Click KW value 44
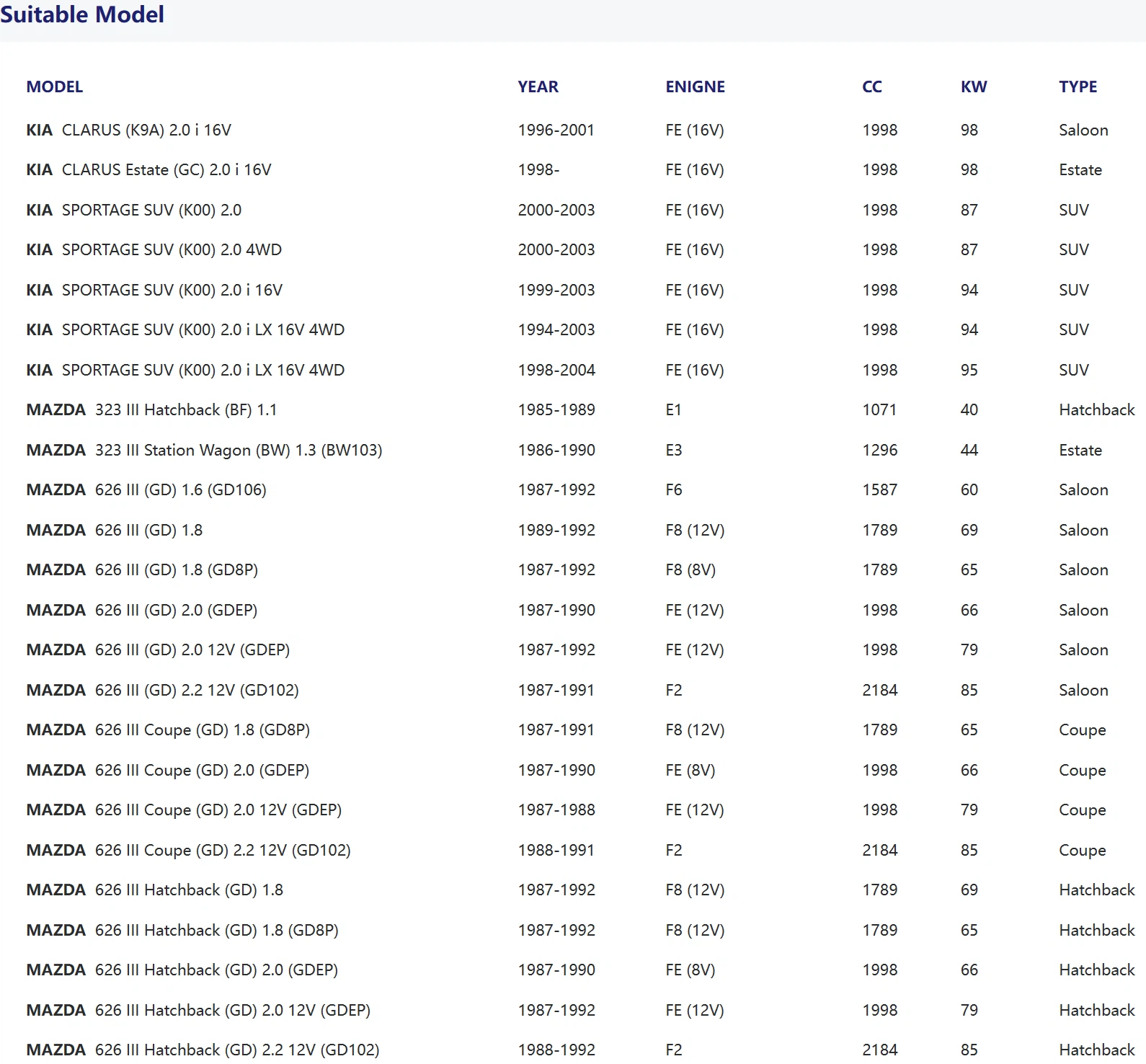Image resolution: width=1146 pixels, height=1064 pixels. 969,450
